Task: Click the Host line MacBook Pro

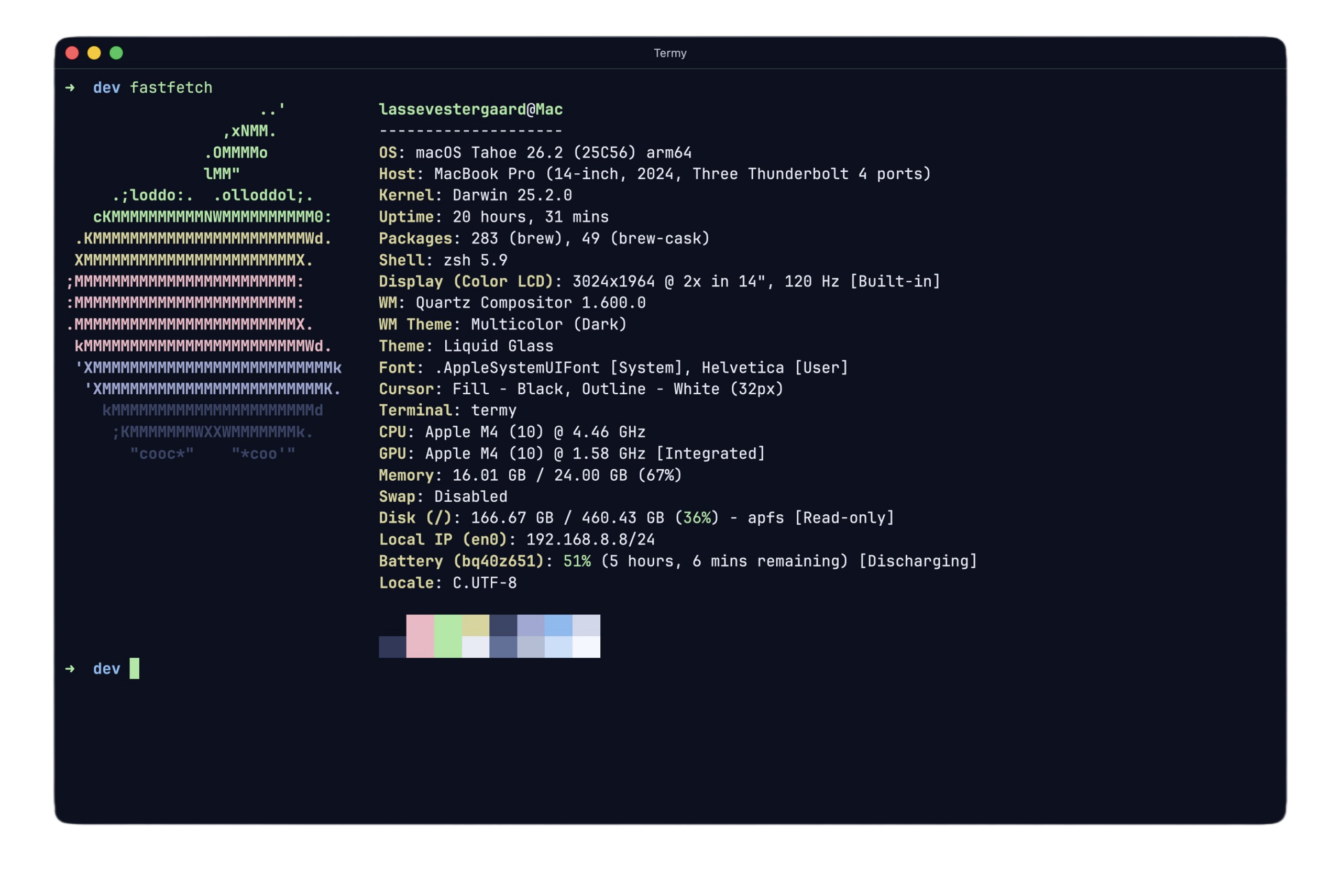Action: click(655, 174)
